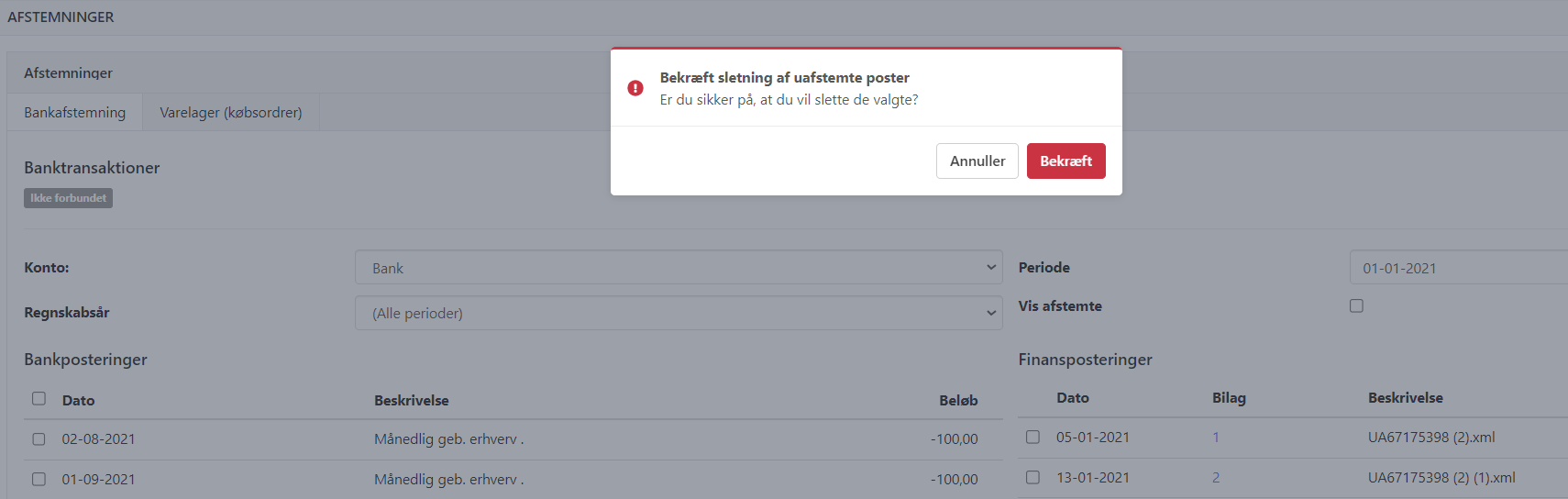Expand the Konto Bank dropdown

(679, 268)
